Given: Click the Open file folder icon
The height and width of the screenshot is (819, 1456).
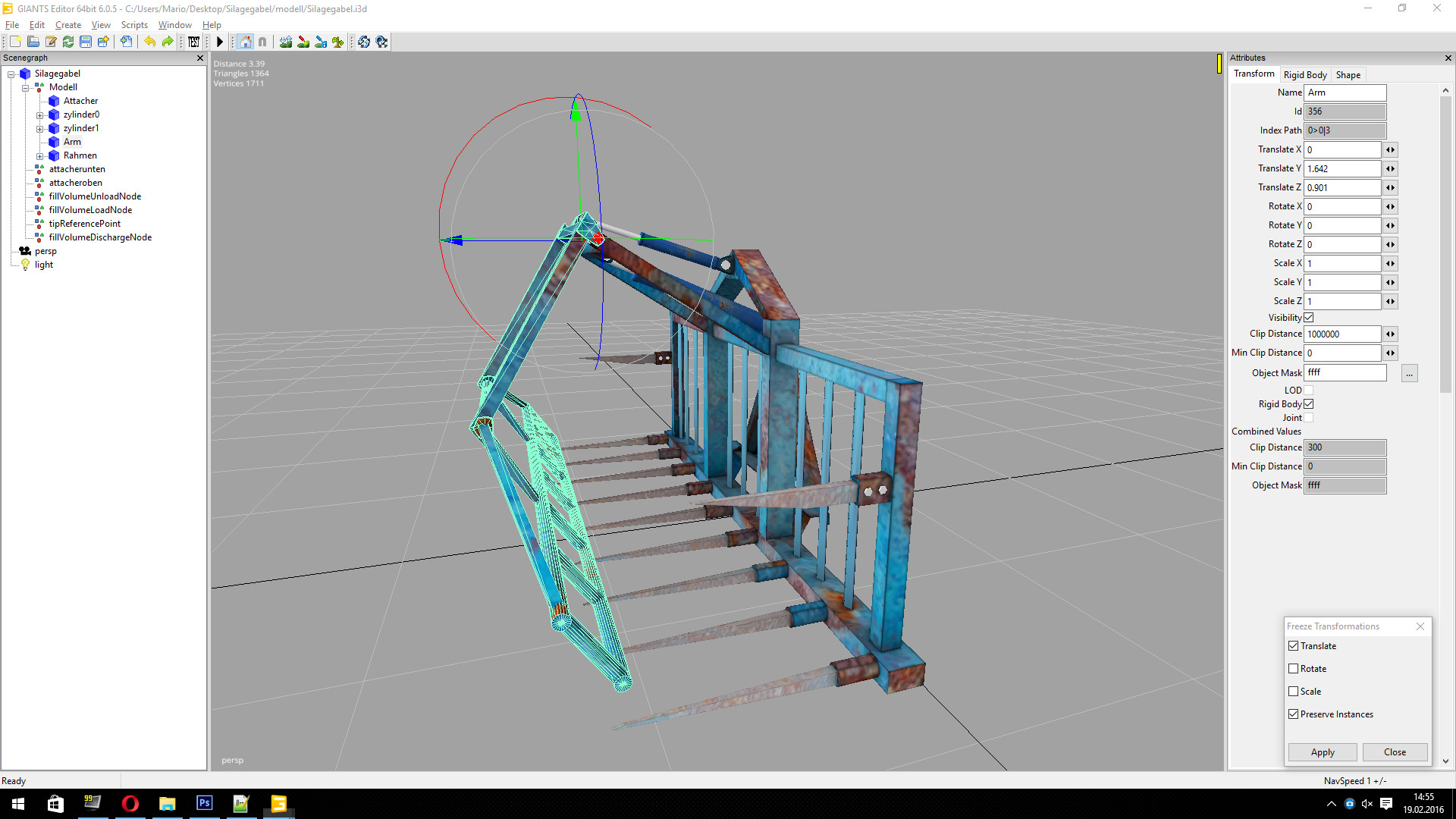Looking at the screenshot, I should coord(33,42).
